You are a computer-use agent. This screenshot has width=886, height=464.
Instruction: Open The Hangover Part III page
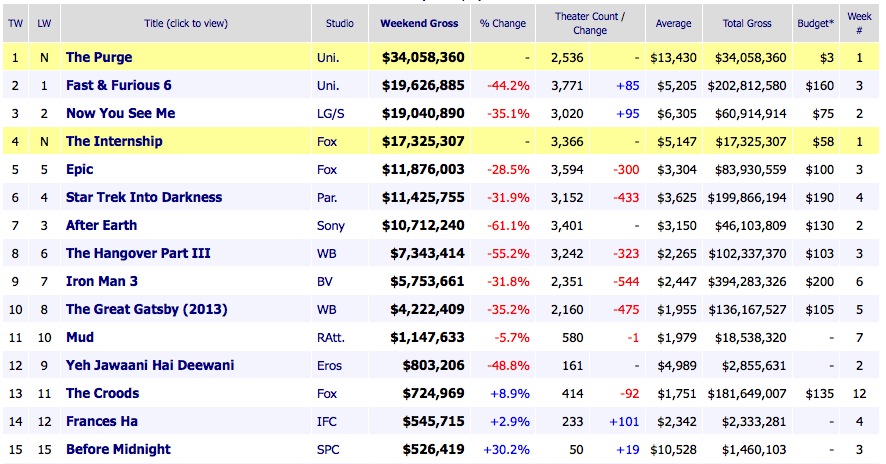click(x=138, y=253)
